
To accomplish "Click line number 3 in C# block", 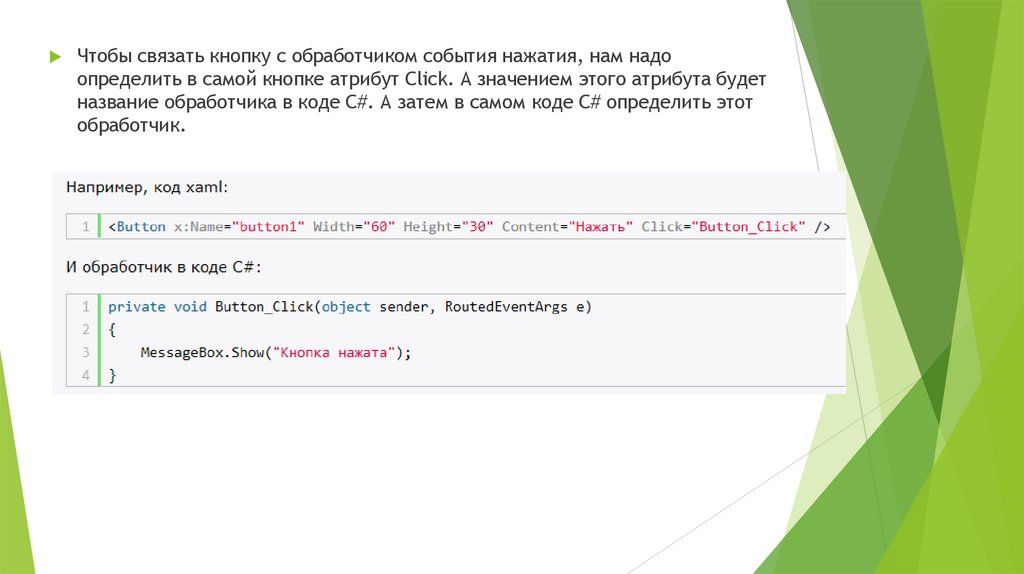I will pyautogui.click(x=86, y=353).
